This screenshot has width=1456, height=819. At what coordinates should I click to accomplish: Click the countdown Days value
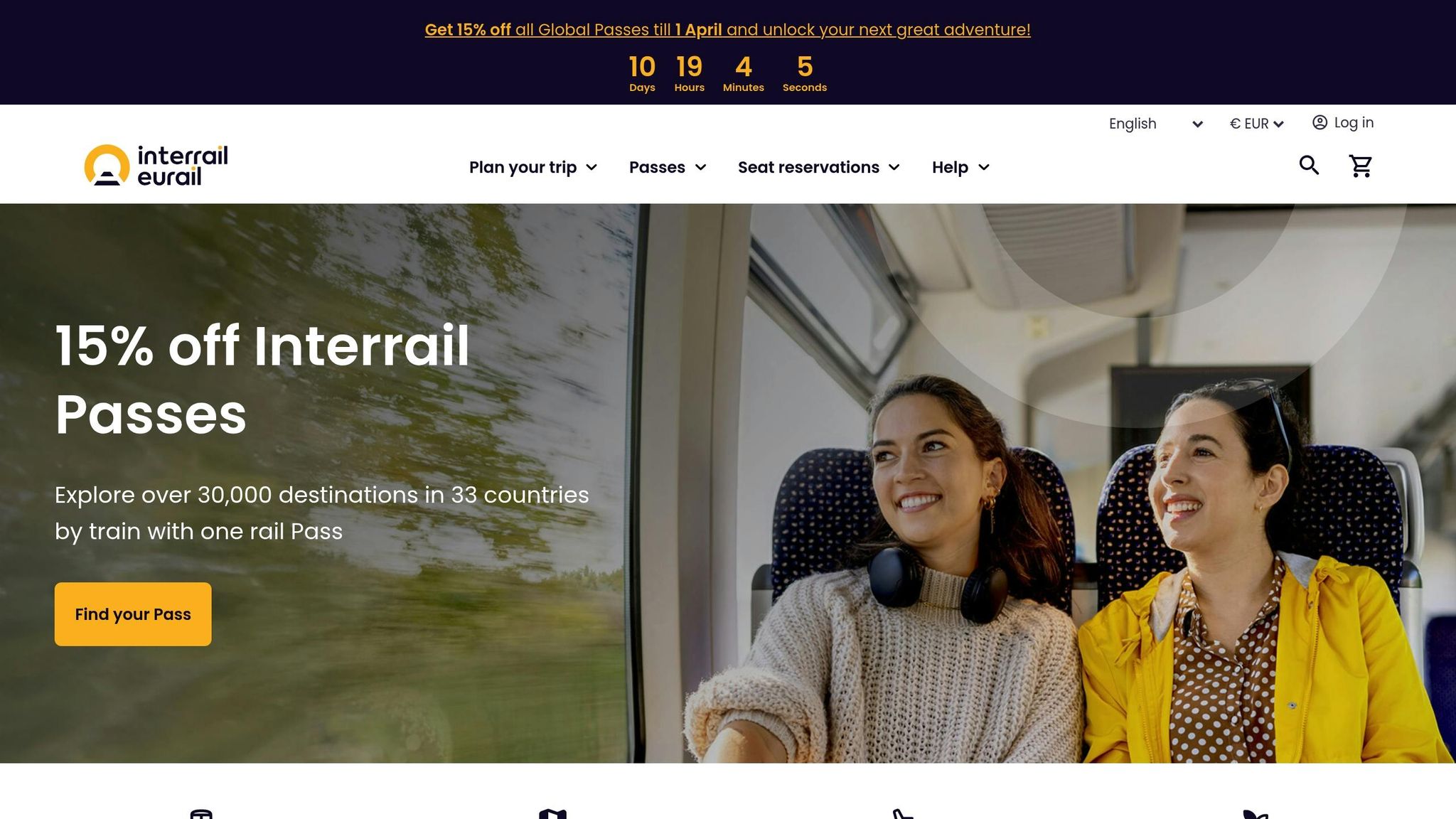(x=642, y=67)
